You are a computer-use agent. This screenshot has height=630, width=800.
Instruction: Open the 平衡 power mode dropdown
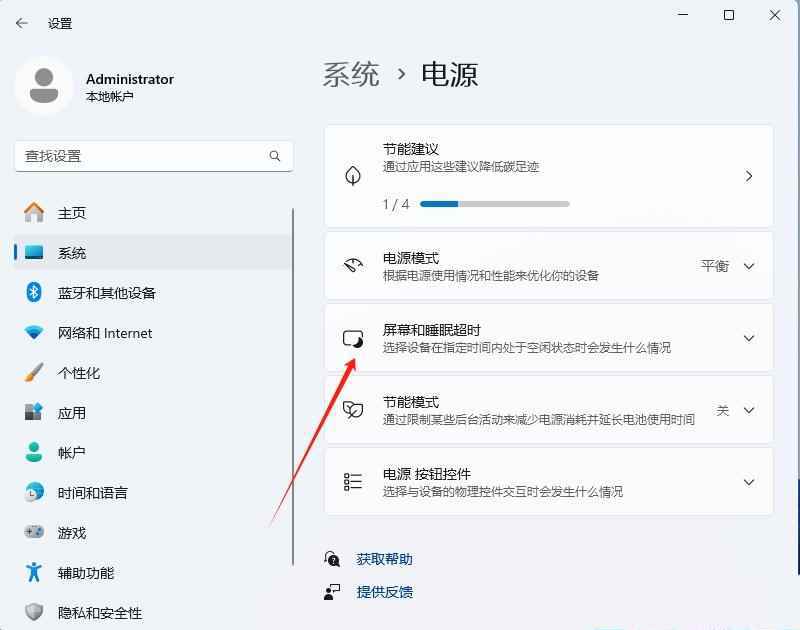(x=714, y=266)
